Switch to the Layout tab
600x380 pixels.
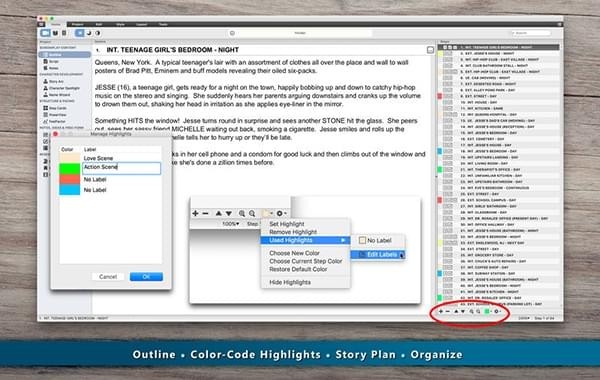[x=142, y=24]
